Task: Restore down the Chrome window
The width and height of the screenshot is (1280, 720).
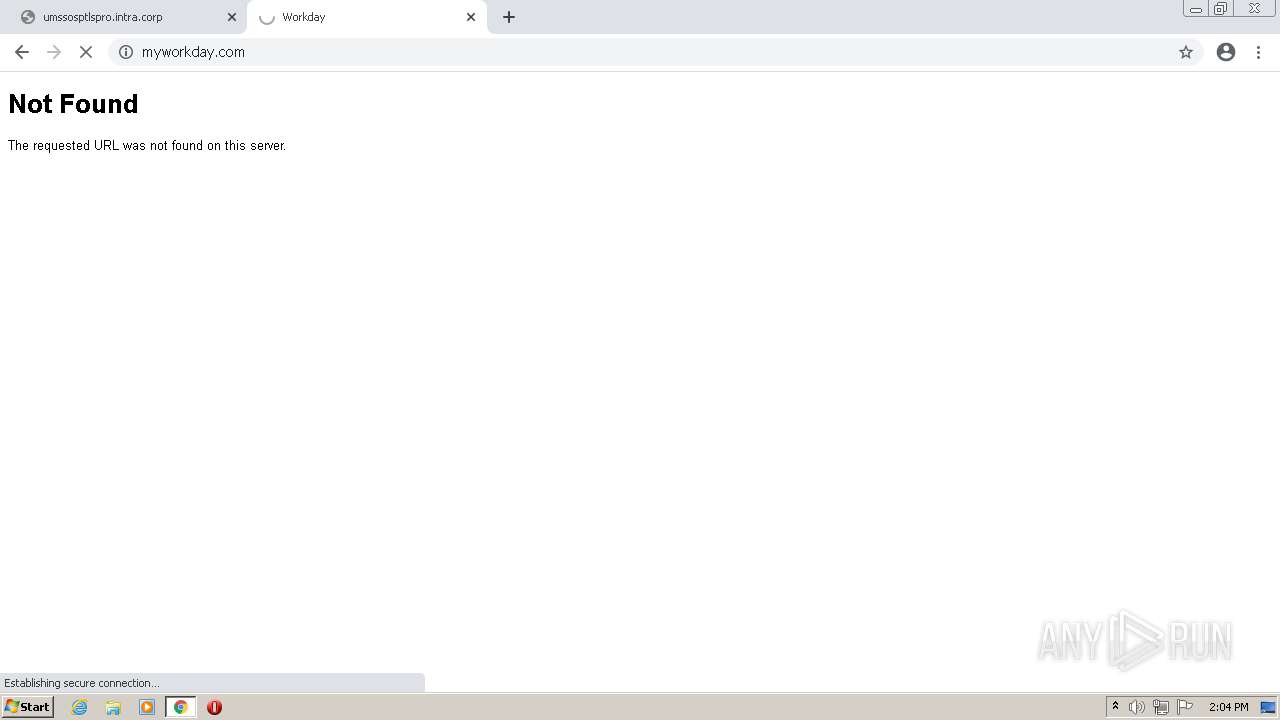Action: tap(1220, 9)
